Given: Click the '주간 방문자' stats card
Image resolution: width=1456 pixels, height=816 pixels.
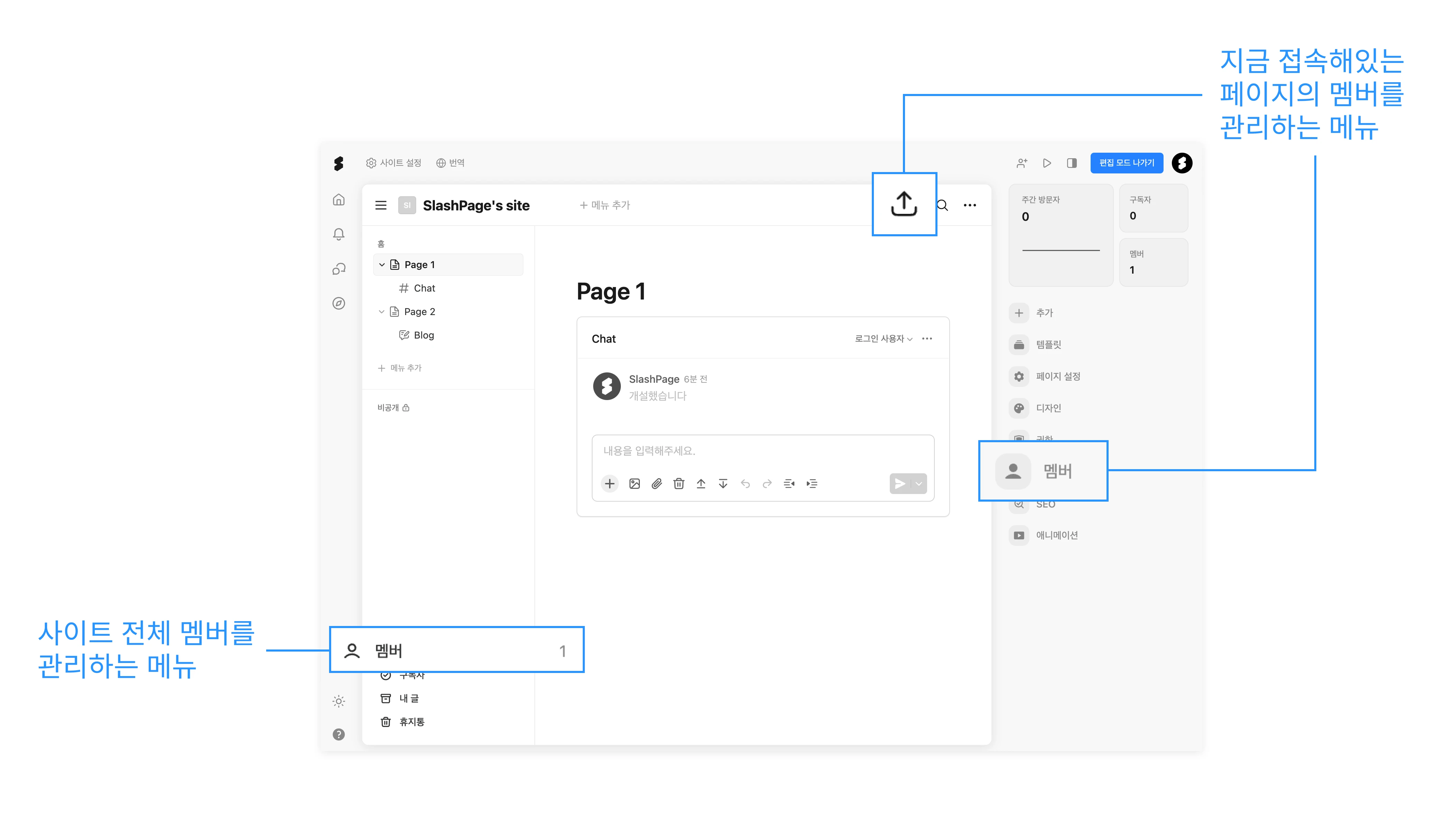Looking at the screenshot, I should coord(1061,236).
